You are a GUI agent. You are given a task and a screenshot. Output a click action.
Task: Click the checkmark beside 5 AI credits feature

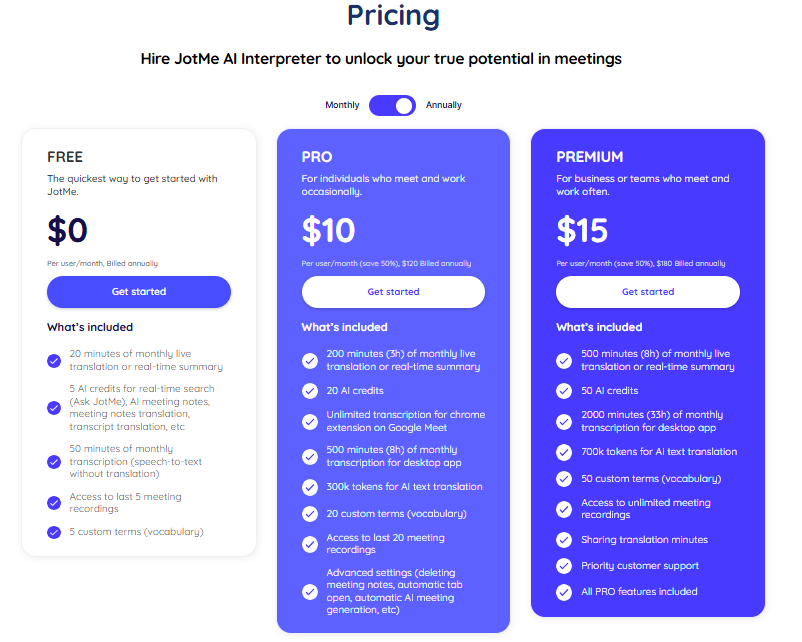[x=53, y=406]
